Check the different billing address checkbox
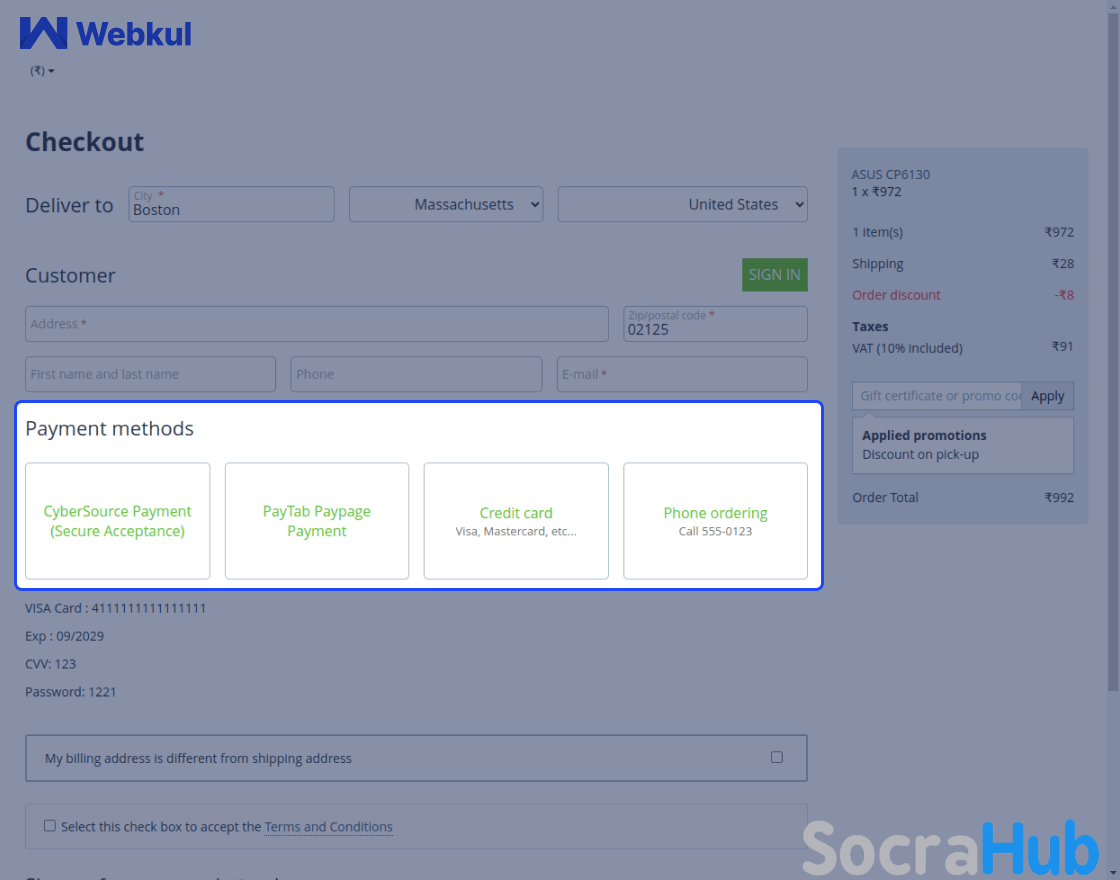This screenshot has height=880, width=1120. click(x=776, y=757)
